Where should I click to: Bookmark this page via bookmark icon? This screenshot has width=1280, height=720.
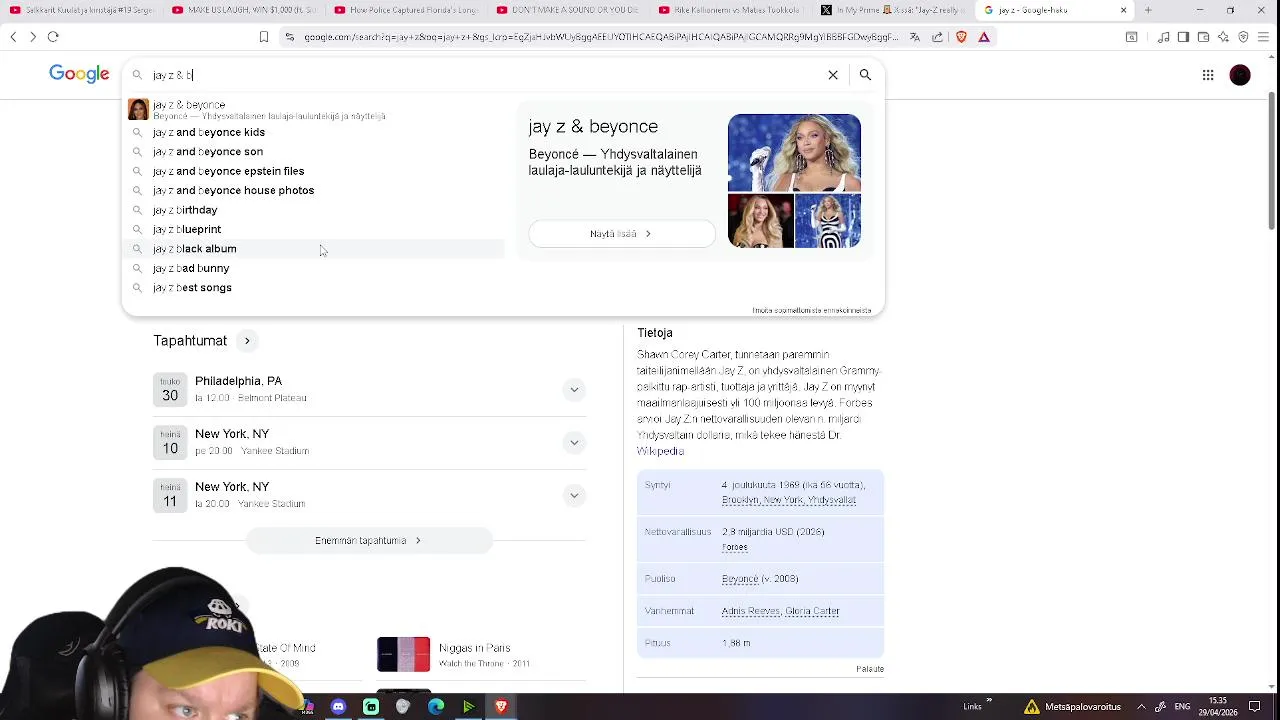264,37
